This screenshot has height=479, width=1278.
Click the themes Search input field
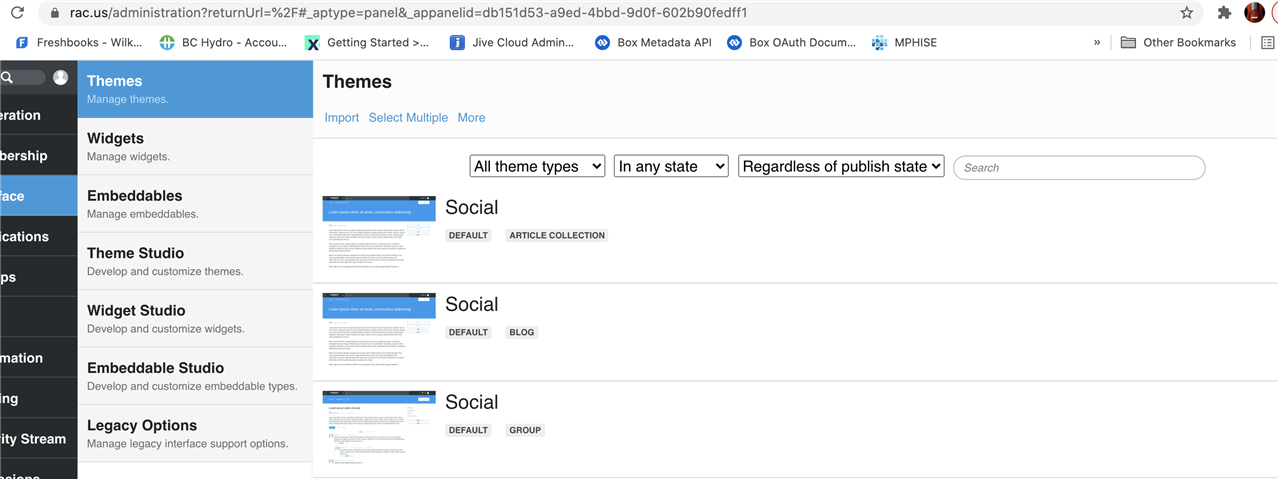[1079, 167]
